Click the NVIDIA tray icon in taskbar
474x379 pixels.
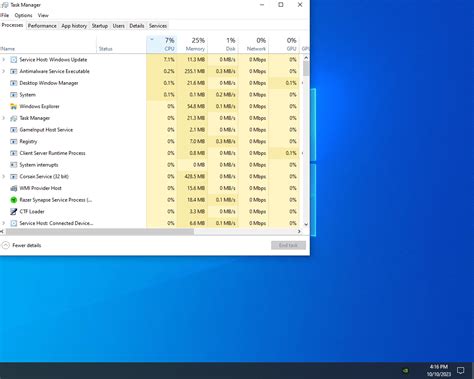tap(405, 370)
